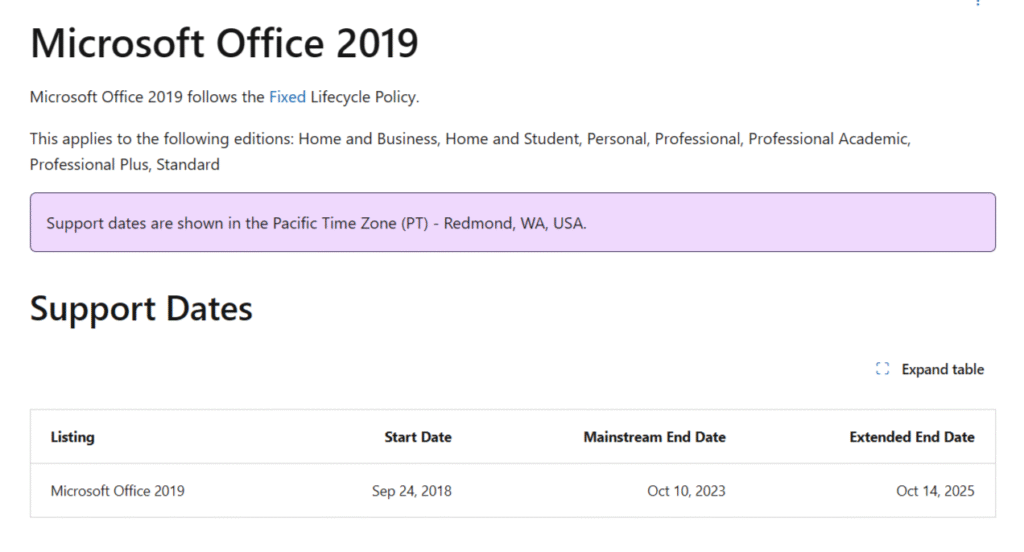This screenshot has height=552, width=1024.
Task: Click the Support Dates heading
Action: tap(141, 309)
